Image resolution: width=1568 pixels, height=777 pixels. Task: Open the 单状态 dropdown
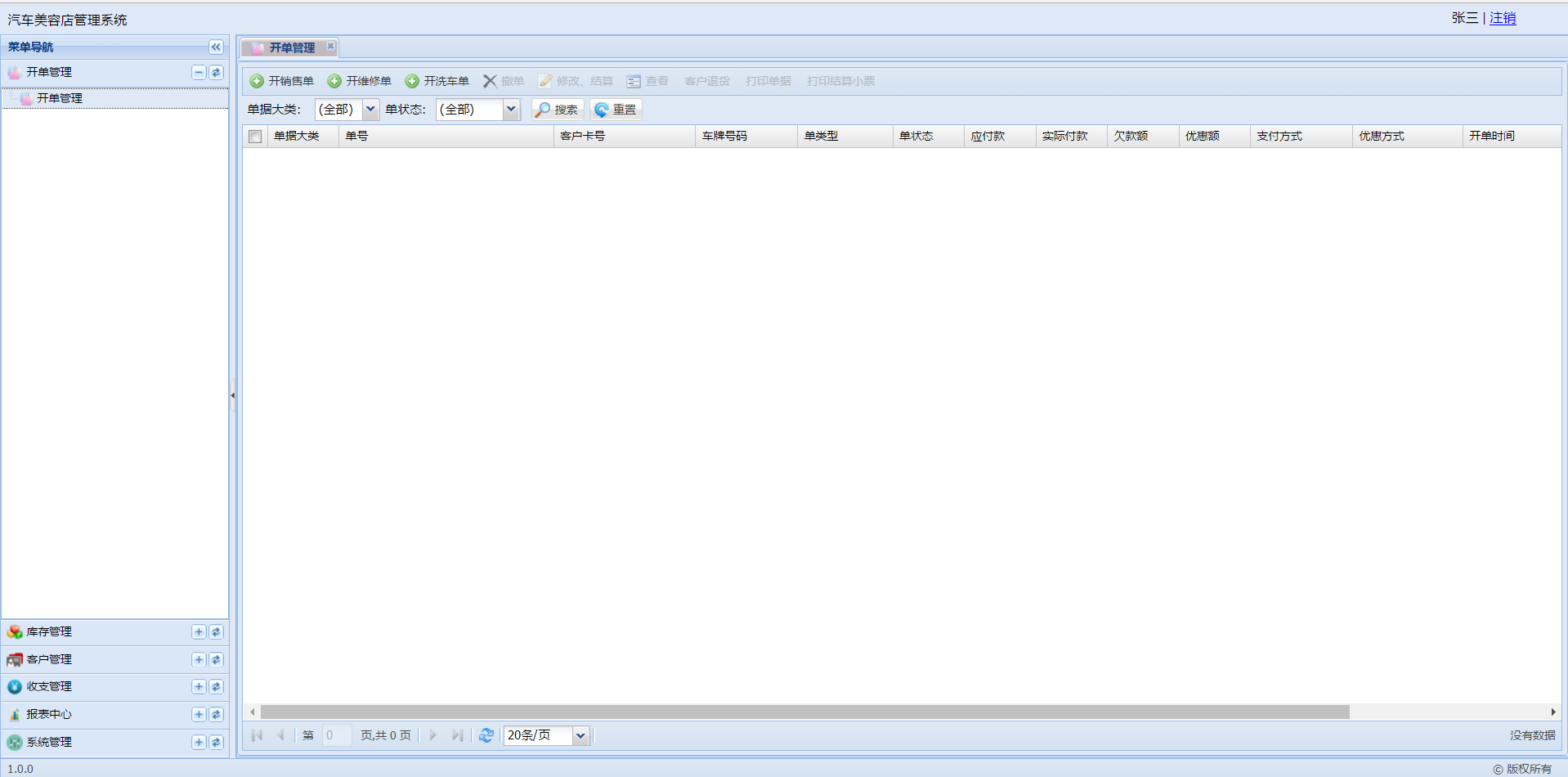511,110
